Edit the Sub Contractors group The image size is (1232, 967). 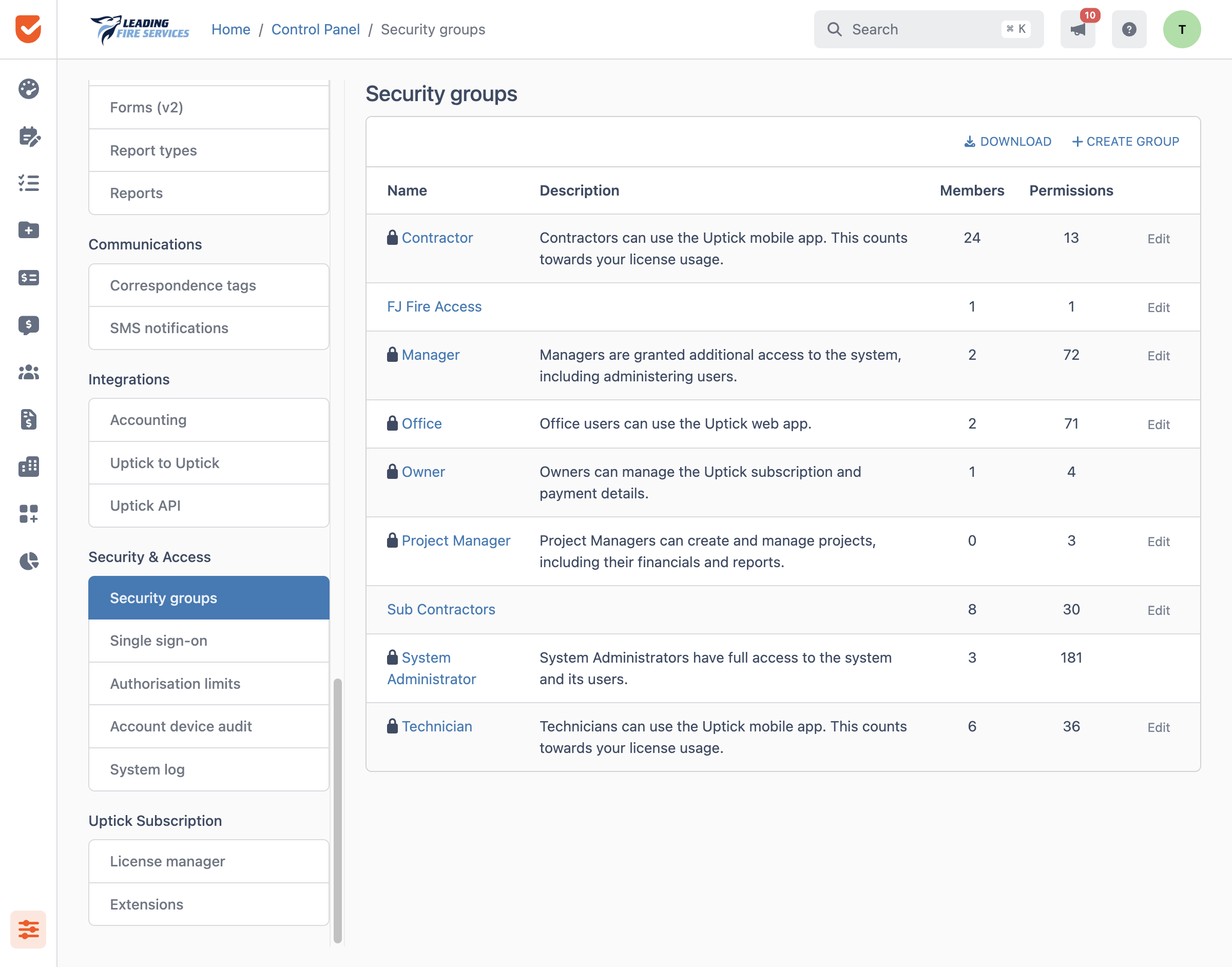(x=1159, y=610)
